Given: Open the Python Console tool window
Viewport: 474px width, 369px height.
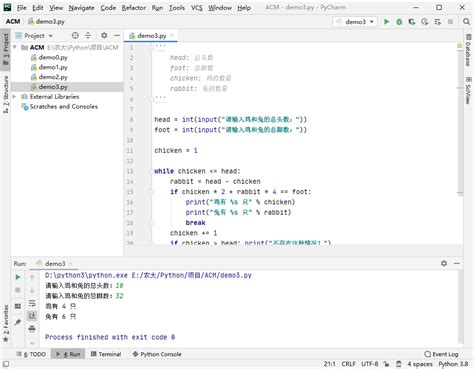Looking at the screenshot, I should click(157, 354).
